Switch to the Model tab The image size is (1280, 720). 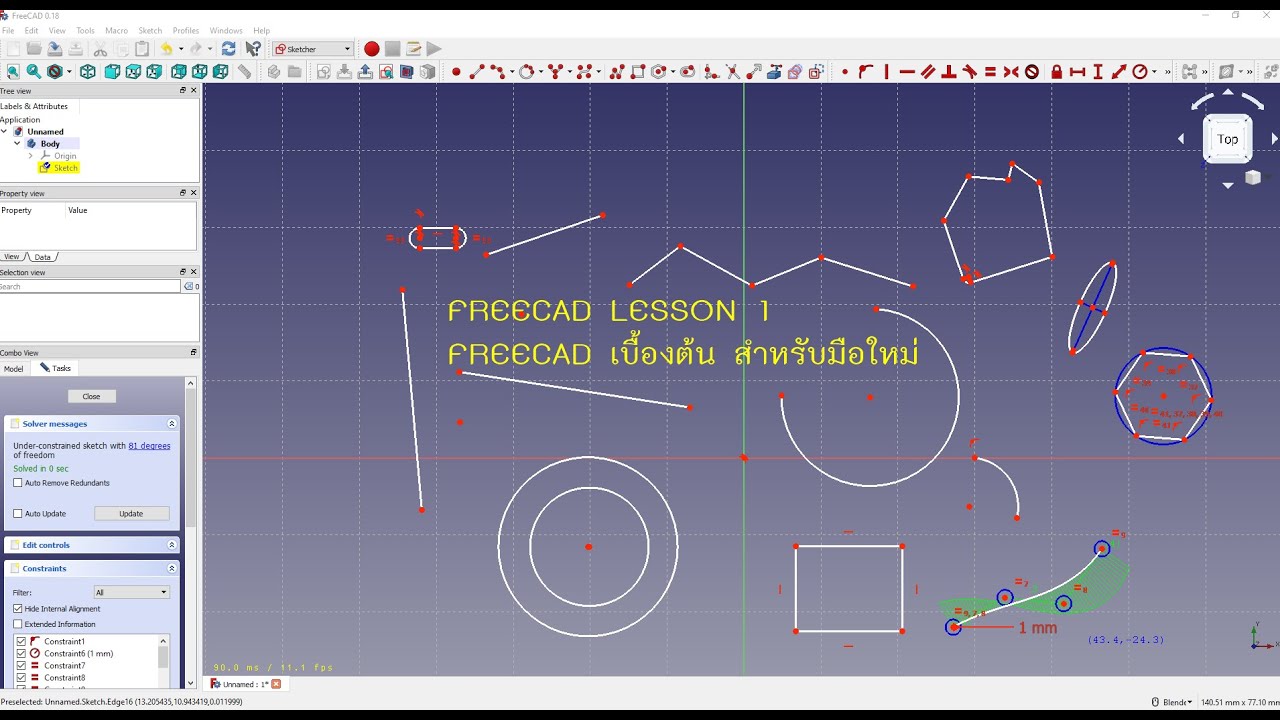point(14,369)
